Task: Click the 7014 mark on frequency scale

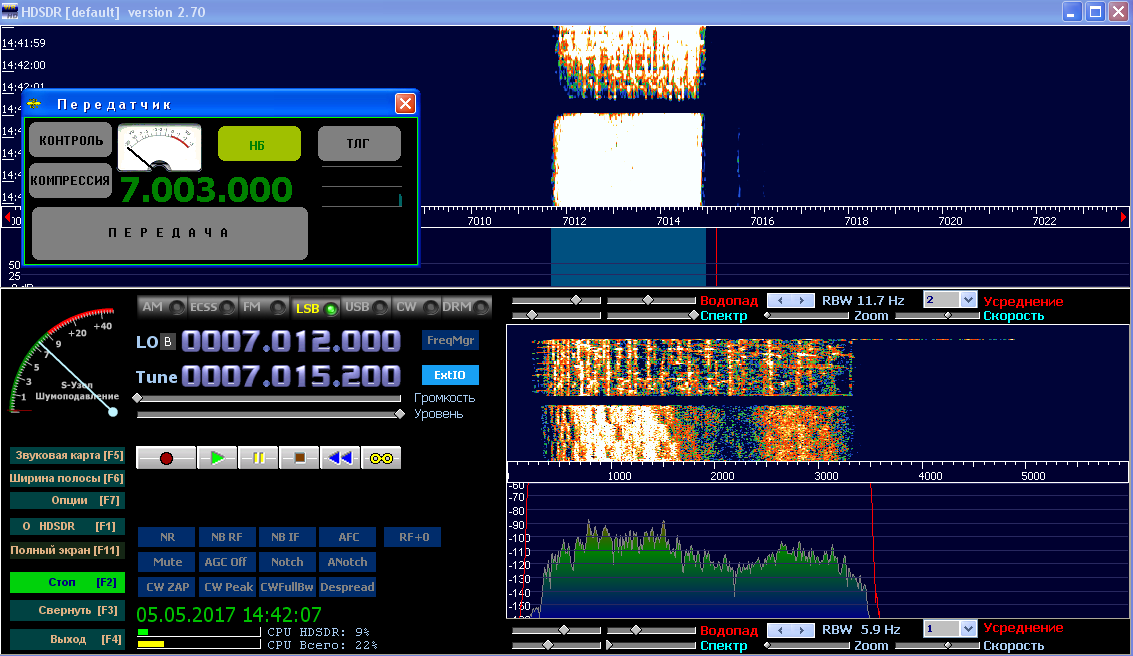Action: pyautogui.click(x=668, y=220)
